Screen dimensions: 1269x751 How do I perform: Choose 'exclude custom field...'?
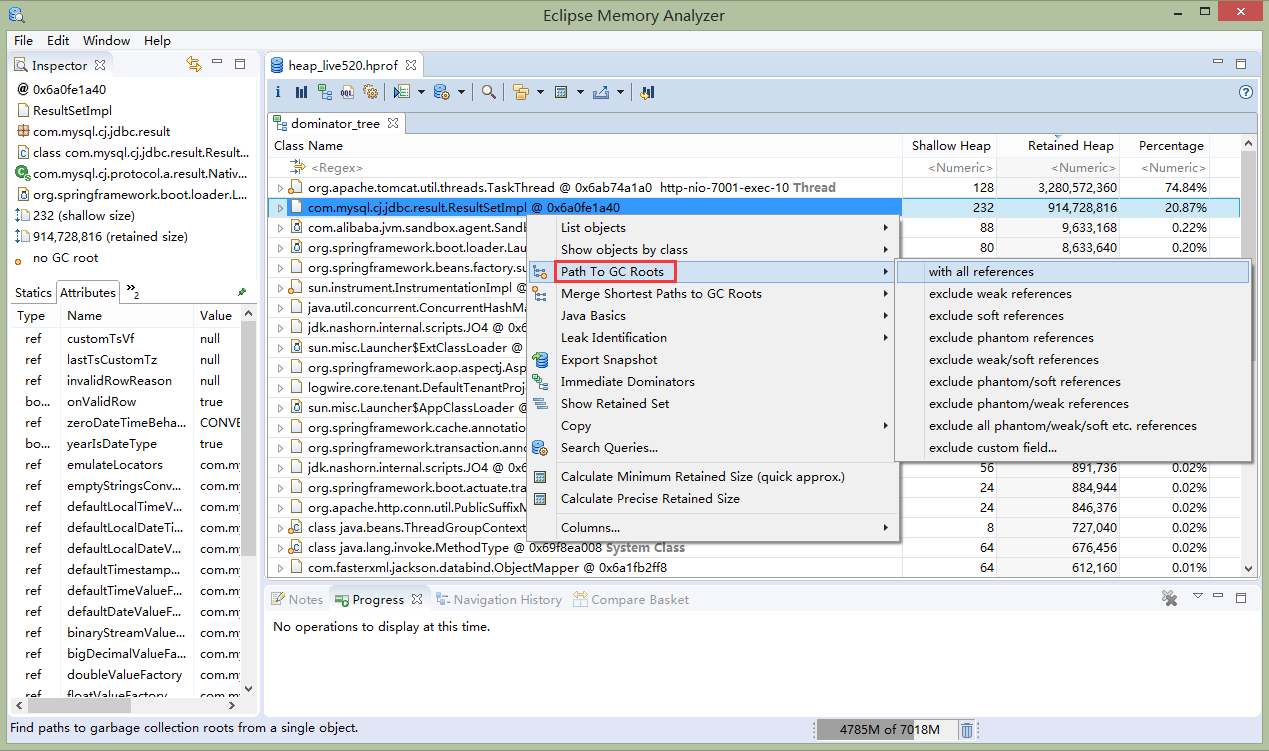pos(1073,448)
